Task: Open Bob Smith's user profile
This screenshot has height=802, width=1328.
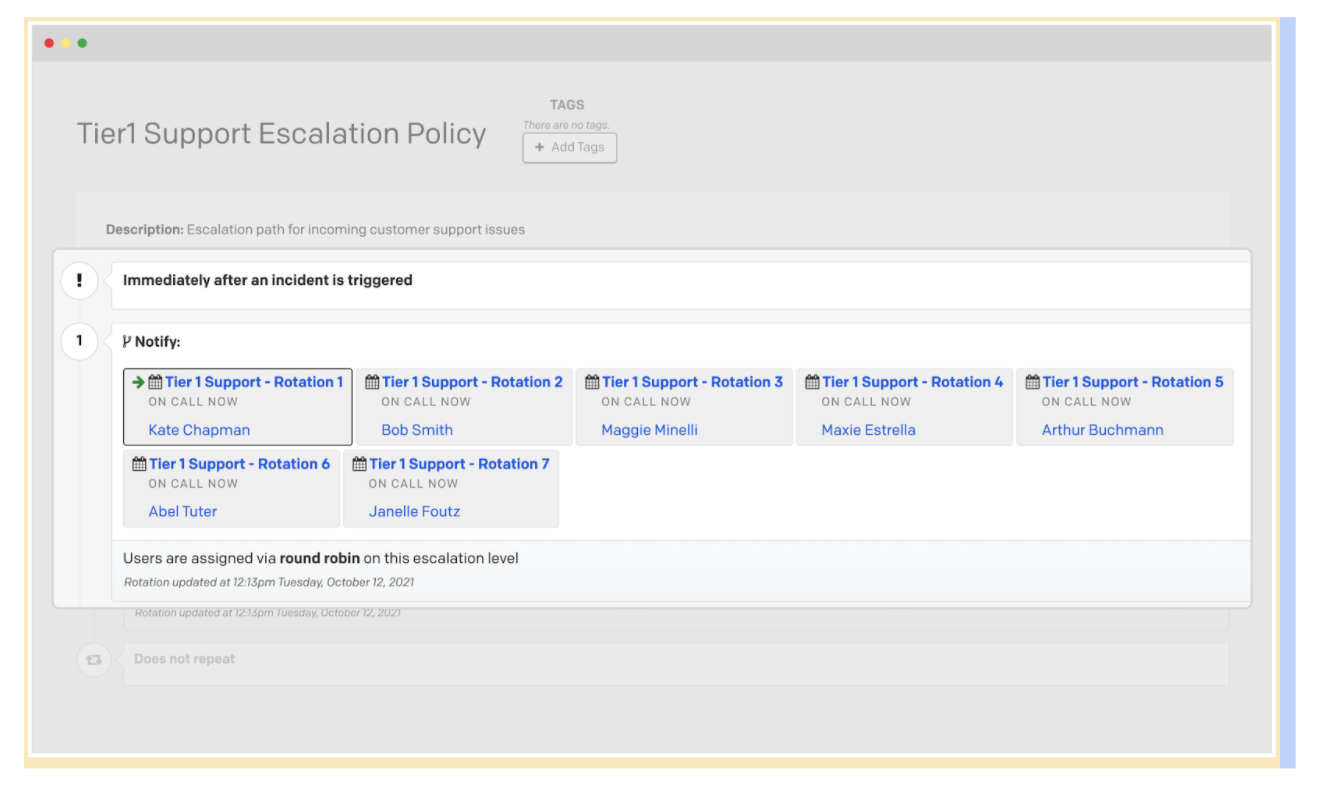Action: pyautogui.click(x=417, y=430)
